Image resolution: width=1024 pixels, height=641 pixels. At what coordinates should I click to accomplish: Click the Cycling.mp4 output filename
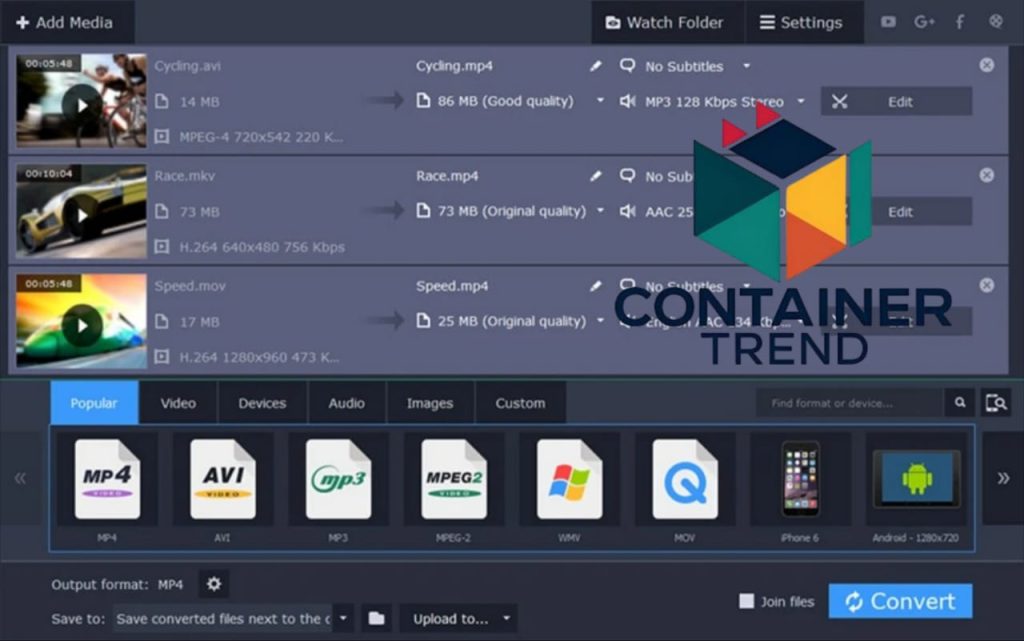(x=455, y=66)
